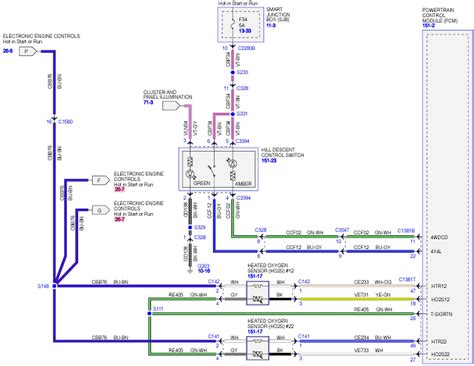
Task: Open the 151-17 link under sensor #22
Action: pyautogui.click(x=255, y=332)
